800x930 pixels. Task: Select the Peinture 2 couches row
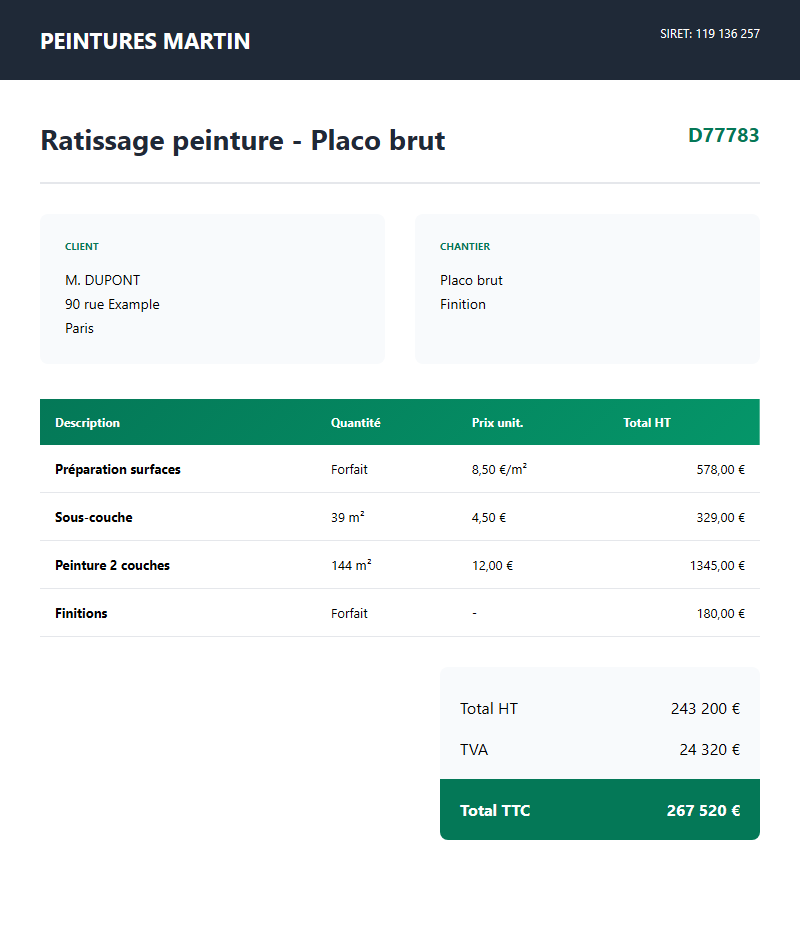(x=112, y=565)
